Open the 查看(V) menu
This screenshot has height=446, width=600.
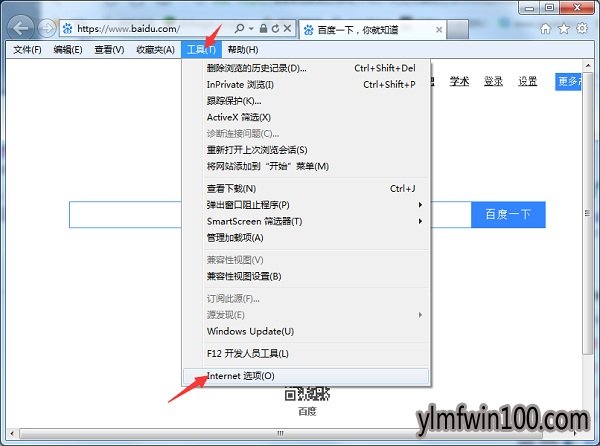point(109,50)
